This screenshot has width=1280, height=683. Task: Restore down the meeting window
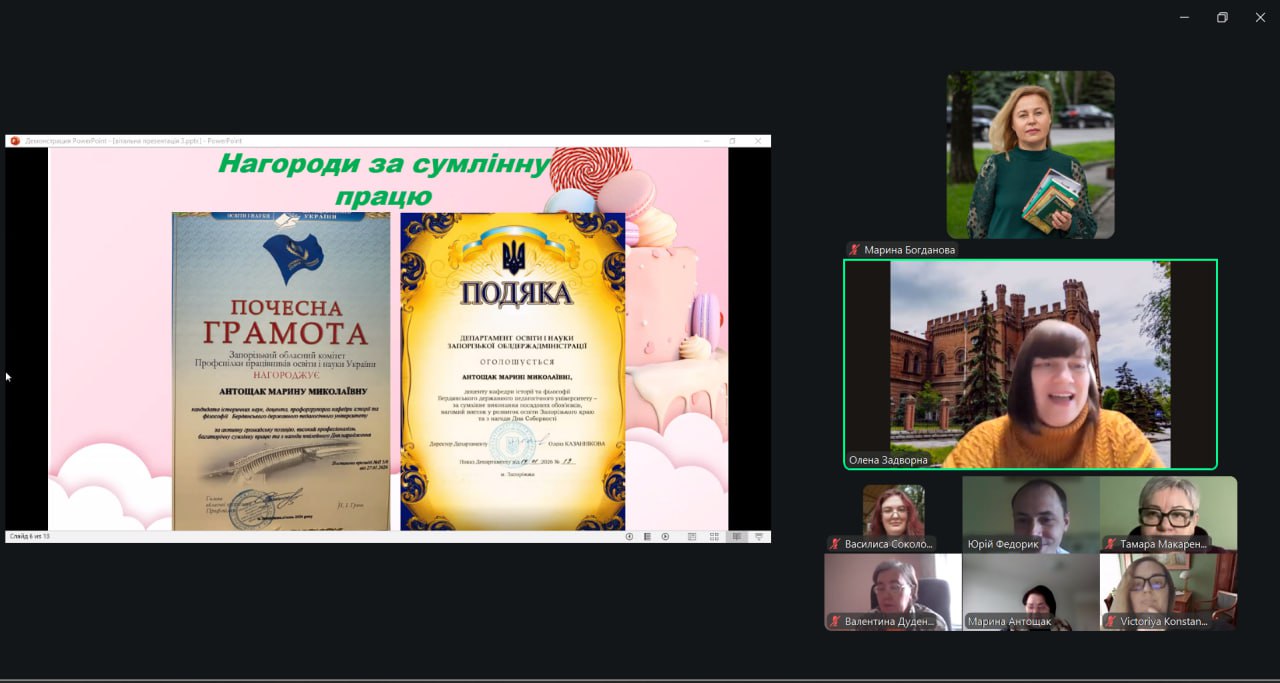click(1222, 17)
